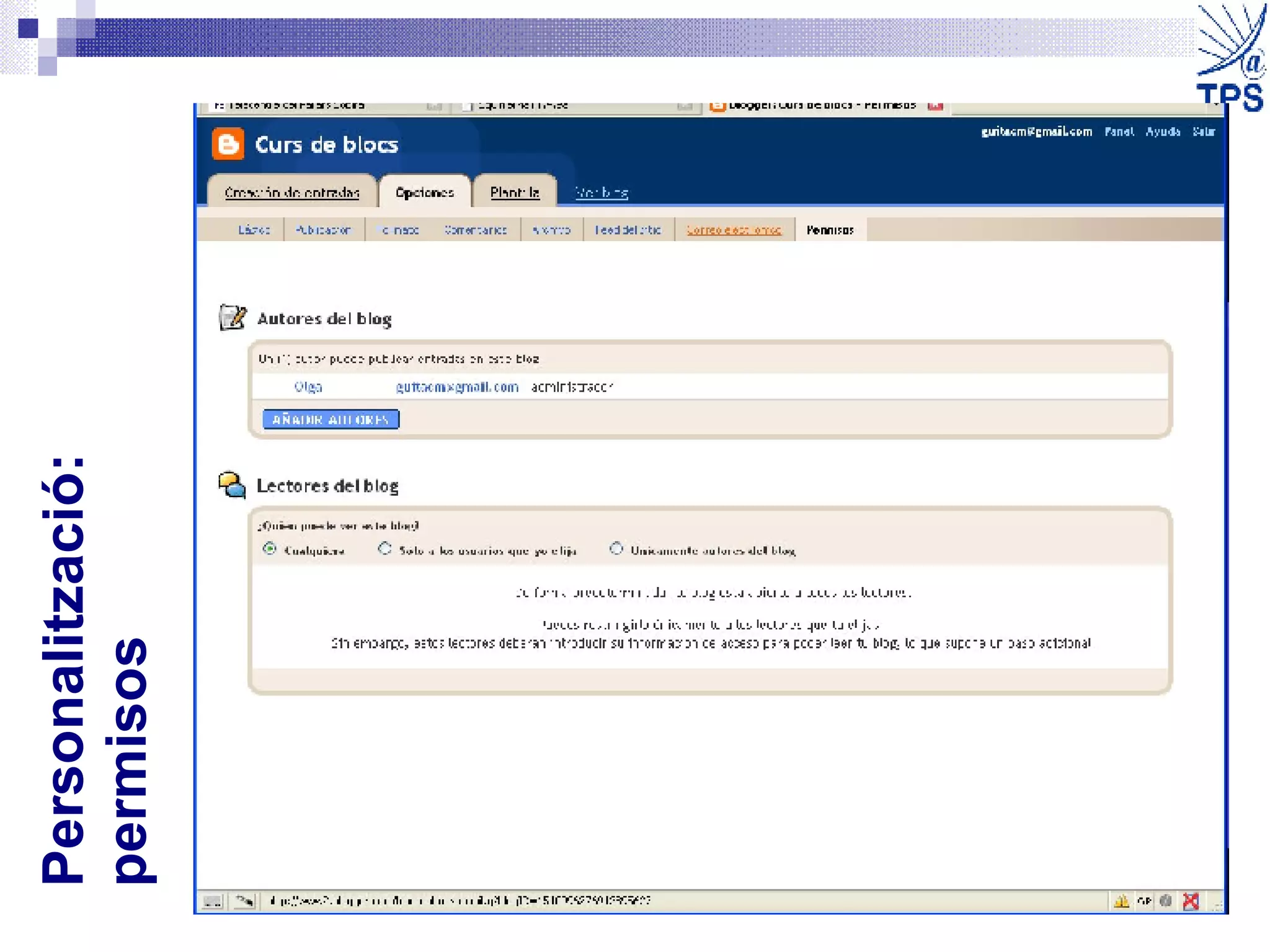Click the leftmost status bar icon
Viewport: 1270px width, 952px height.
(212, 901)
